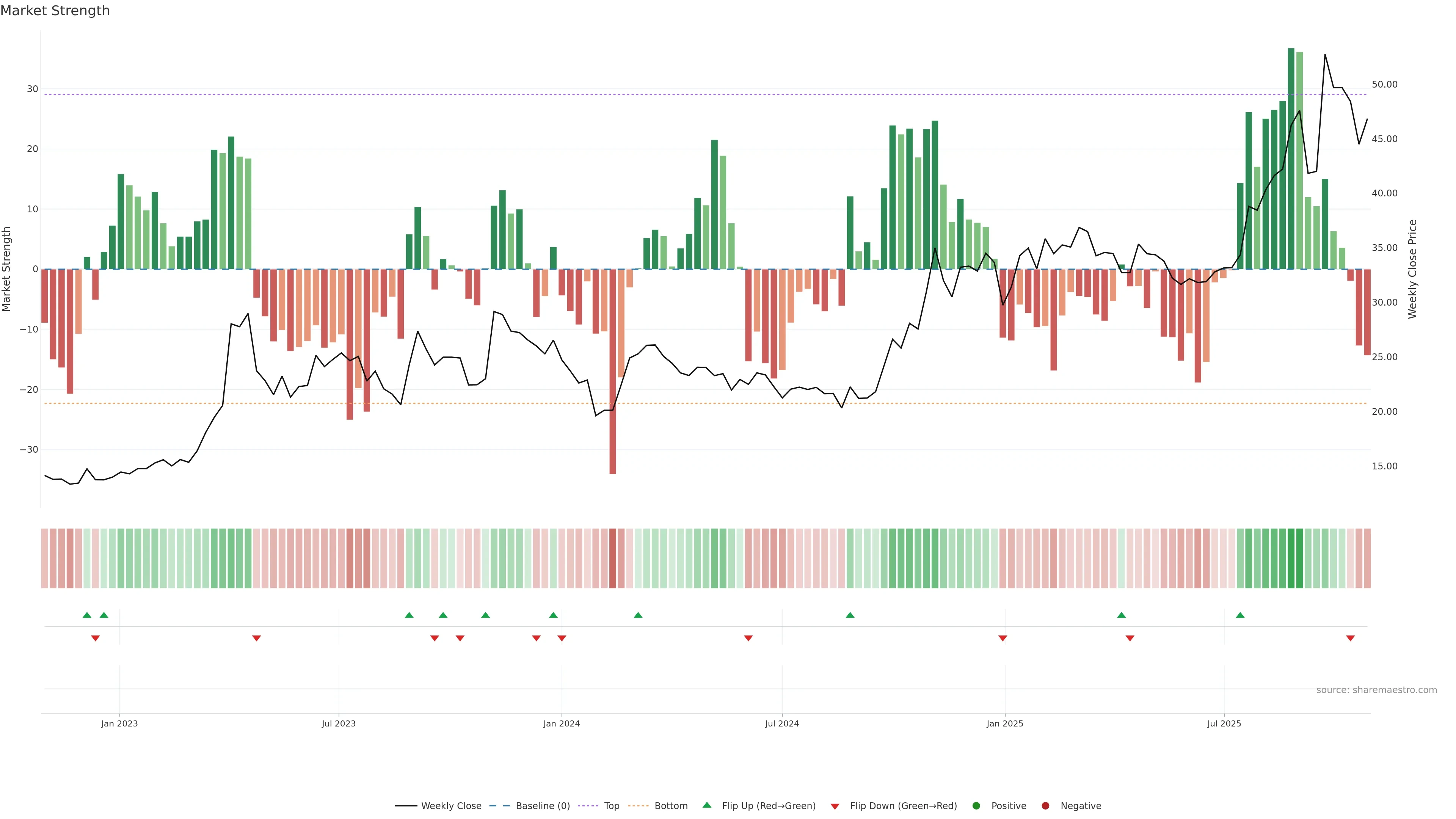Viewport: 1456px width, 819px height.
Task: Click the Jul 2023 x-axis label
Action: [x=339, y=723]
